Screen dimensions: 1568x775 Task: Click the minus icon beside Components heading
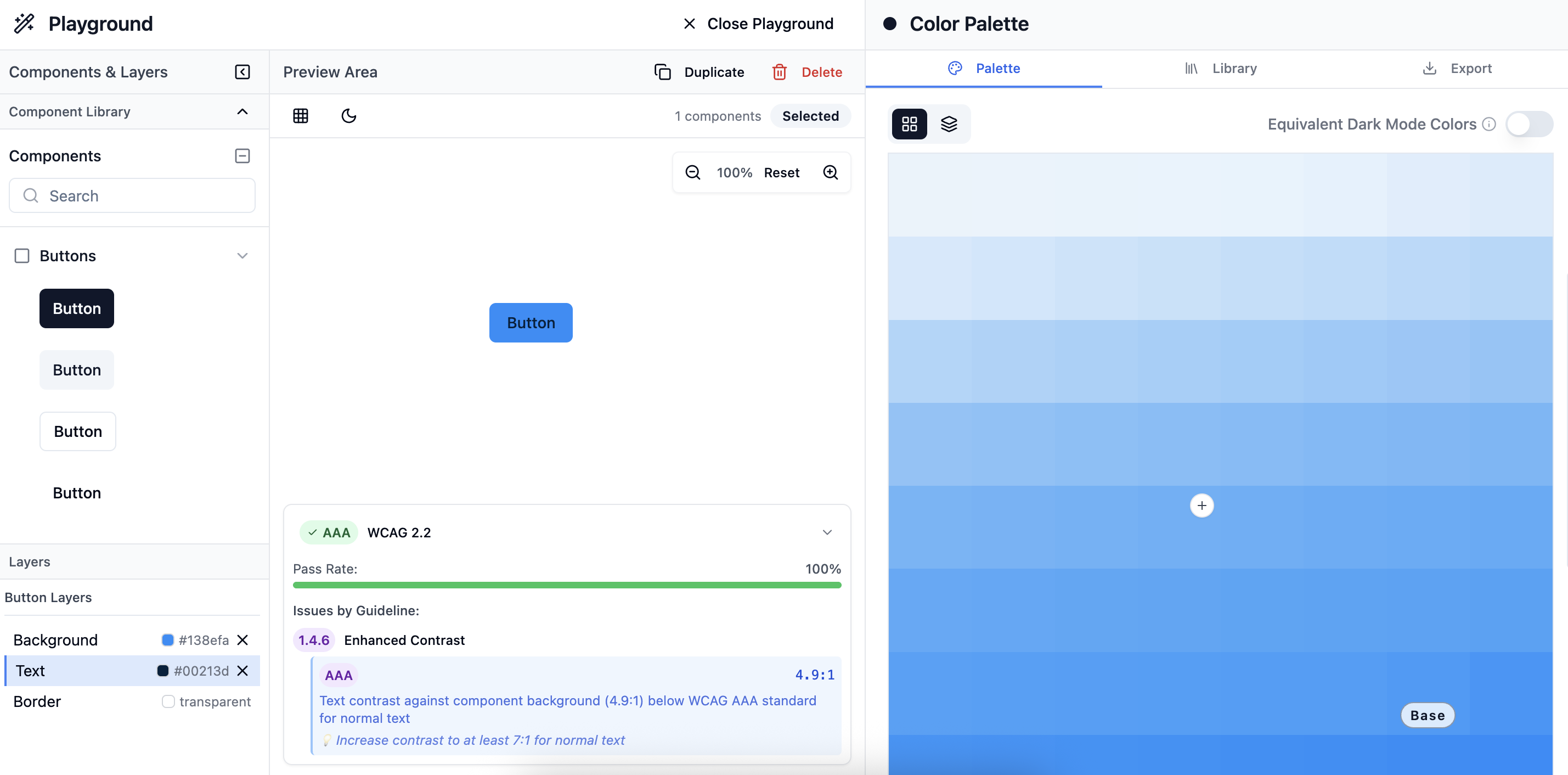[242, 156]
